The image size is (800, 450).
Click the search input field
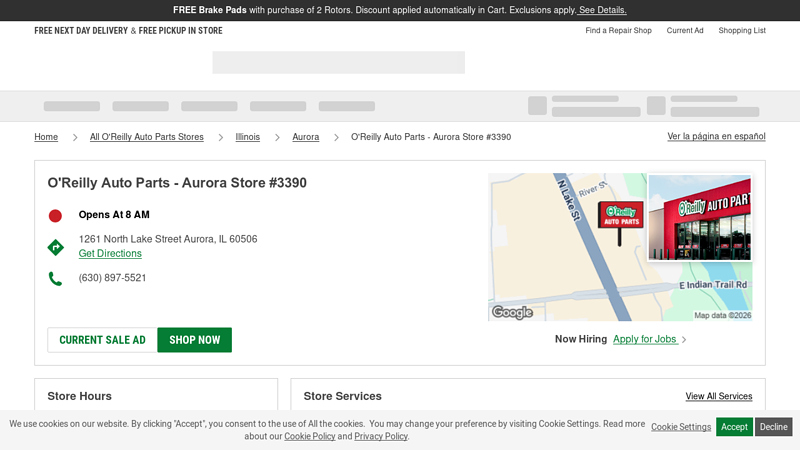[x=338, y=63]
